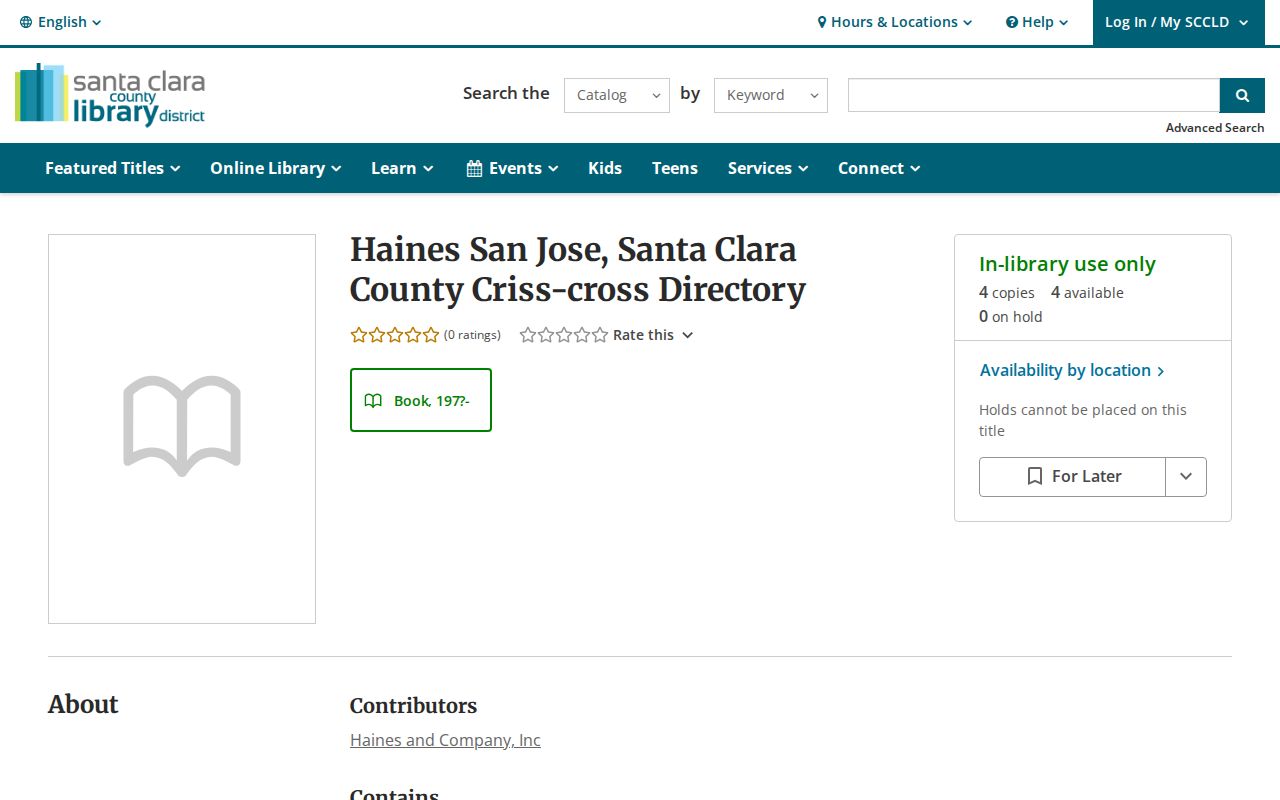Open the Catalog search scope dropdown
The image size is (1280, 800).
(617, 95)
